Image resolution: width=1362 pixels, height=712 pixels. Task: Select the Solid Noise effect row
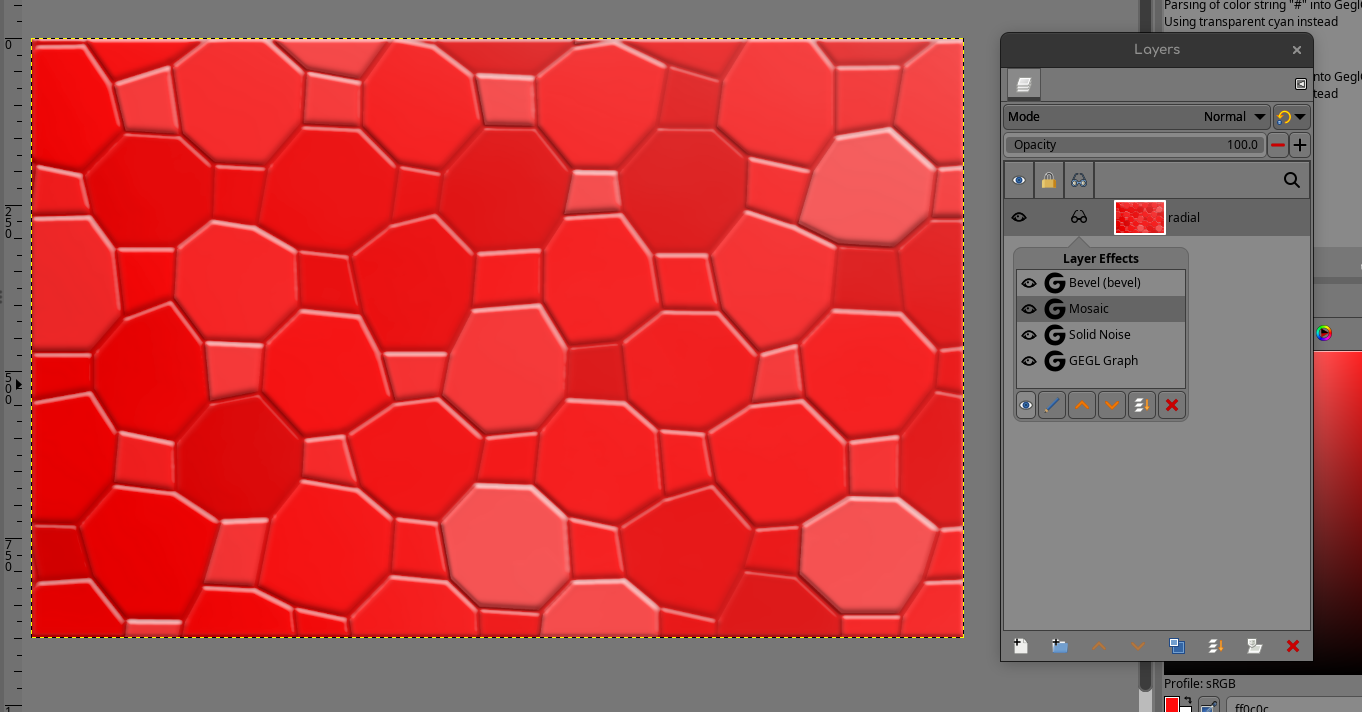pos(1101,335)
